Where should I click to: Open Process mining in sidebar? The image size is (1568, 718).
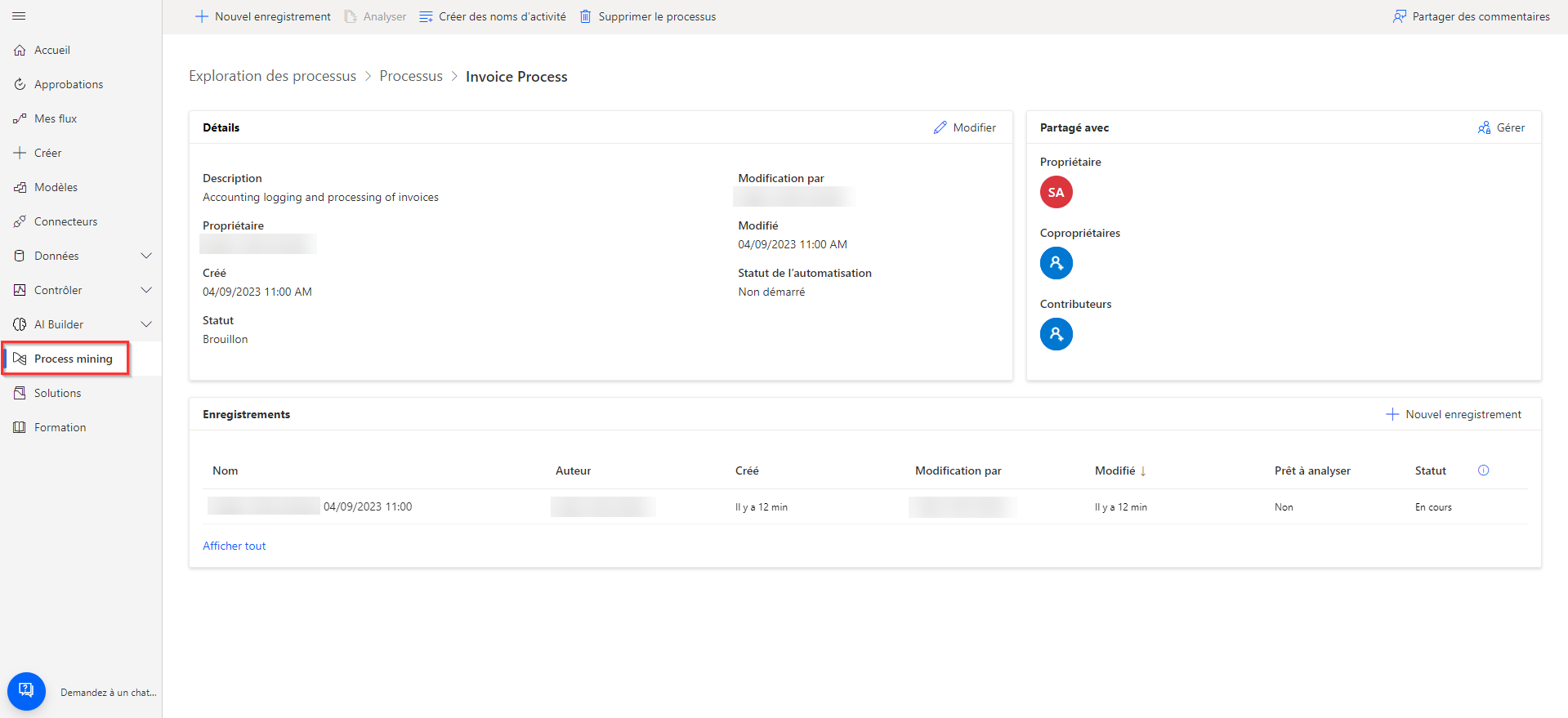tap(73, 359)
